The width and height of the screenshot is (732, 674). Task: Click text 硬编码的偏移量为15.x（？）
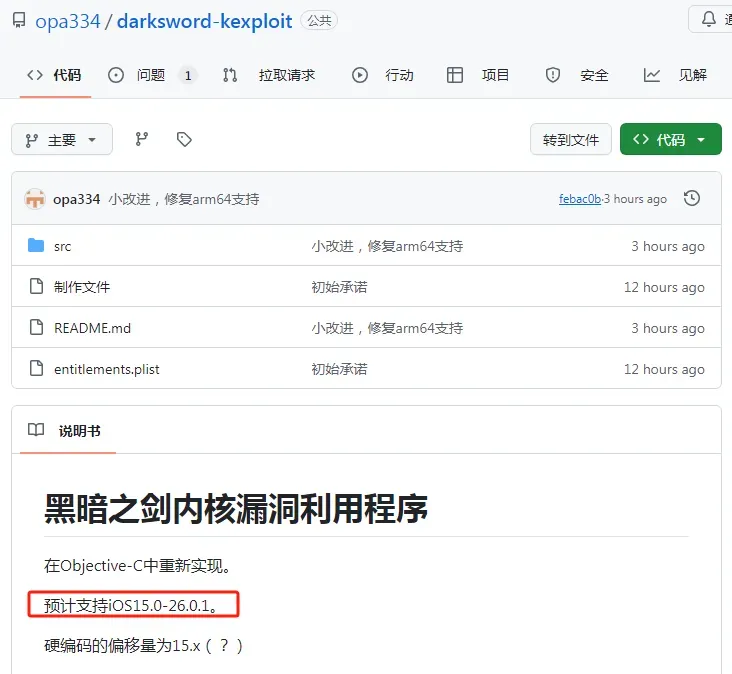point(143,646)
